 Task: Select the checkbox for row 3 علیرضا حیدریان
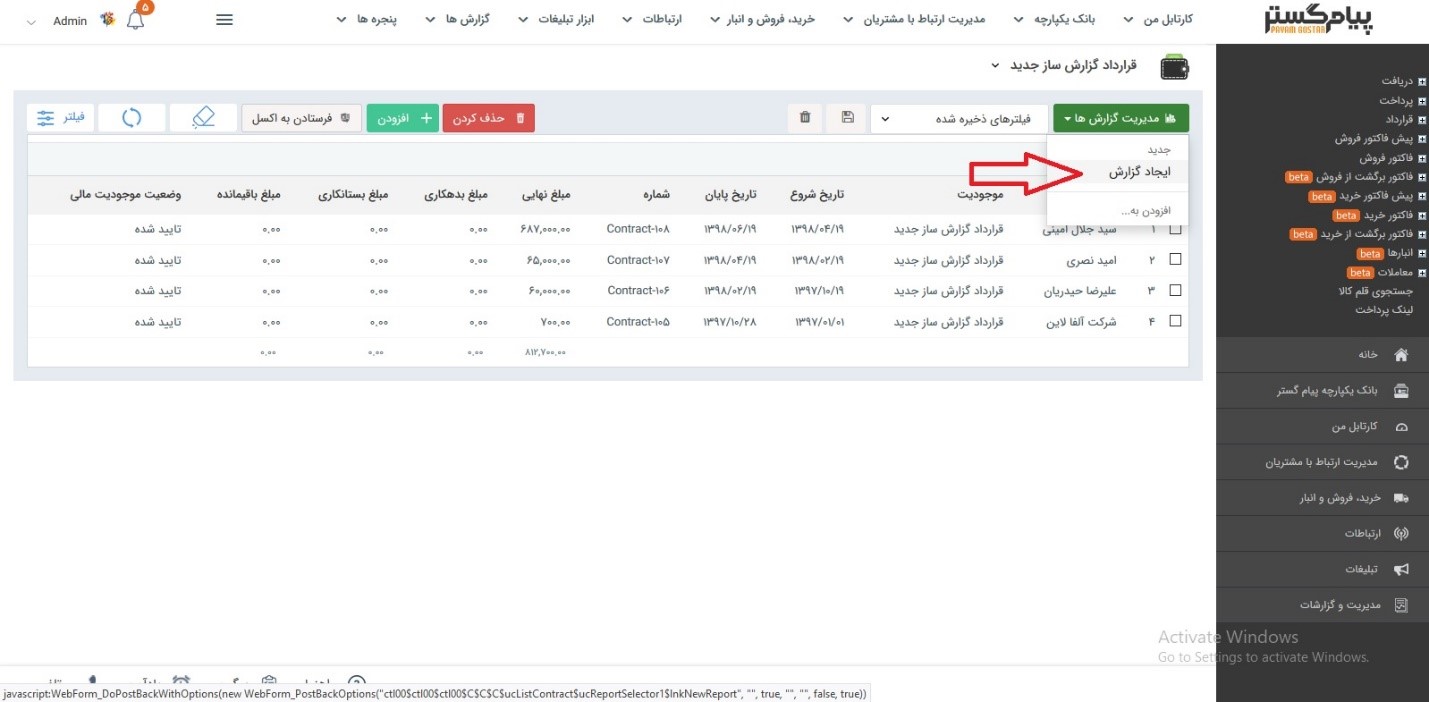[1175, 291]
